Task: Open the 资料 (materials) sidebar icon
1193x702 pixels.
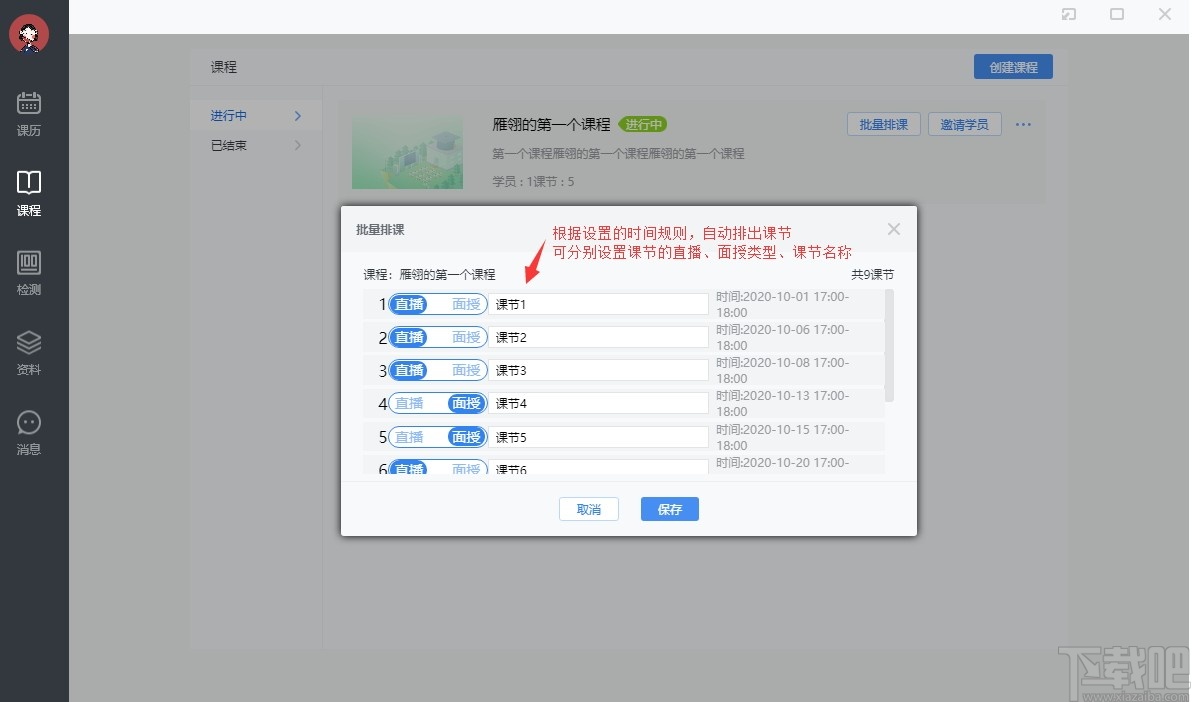Action: point(28,350)
